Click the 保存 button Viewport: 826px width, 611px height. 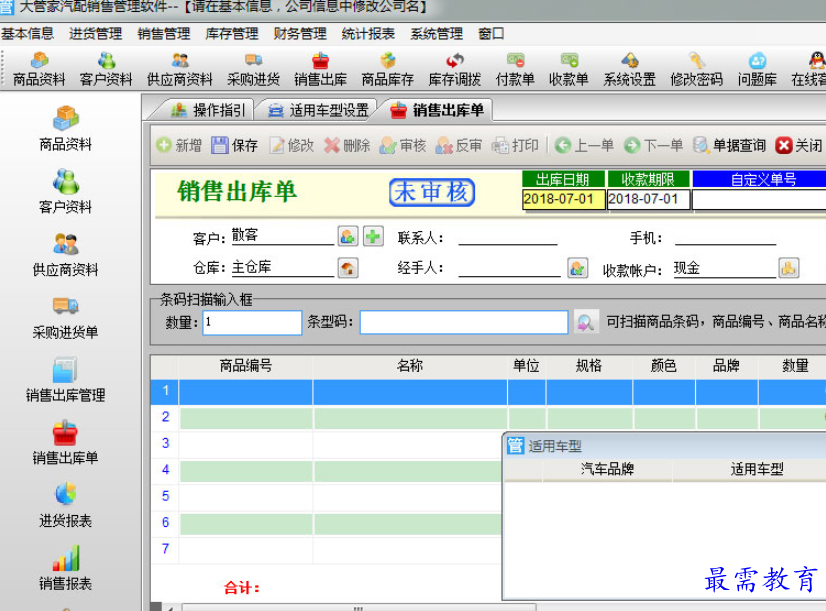(234, 145)
